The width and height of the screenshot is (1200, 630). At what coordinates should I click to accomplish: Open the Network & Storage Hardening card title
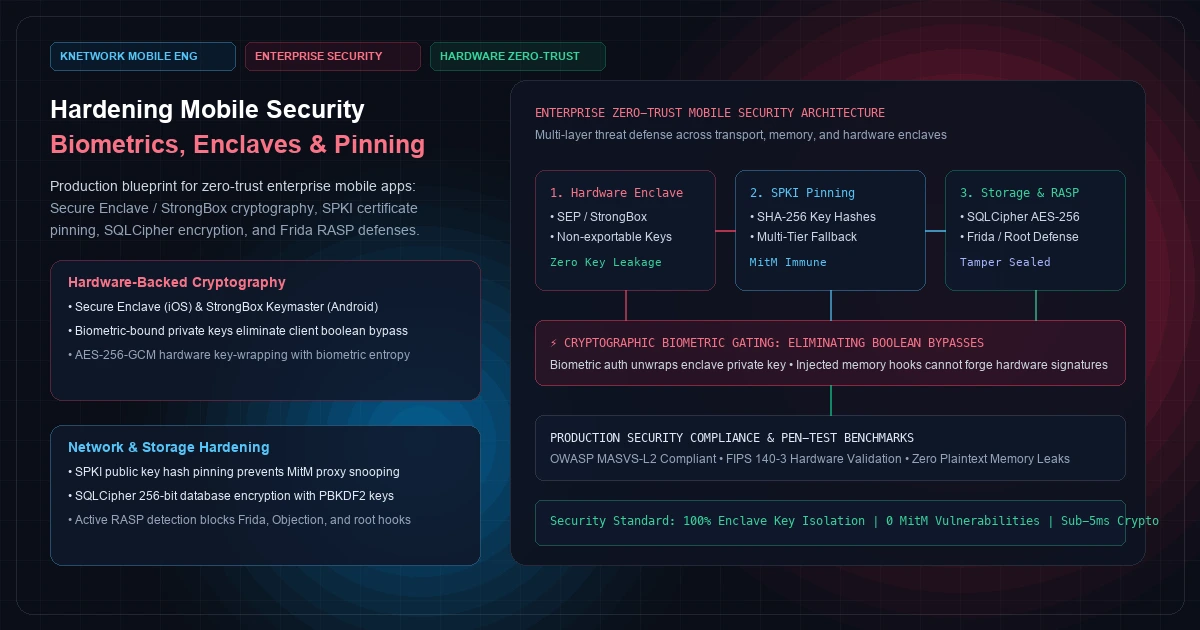coord(169,448)
